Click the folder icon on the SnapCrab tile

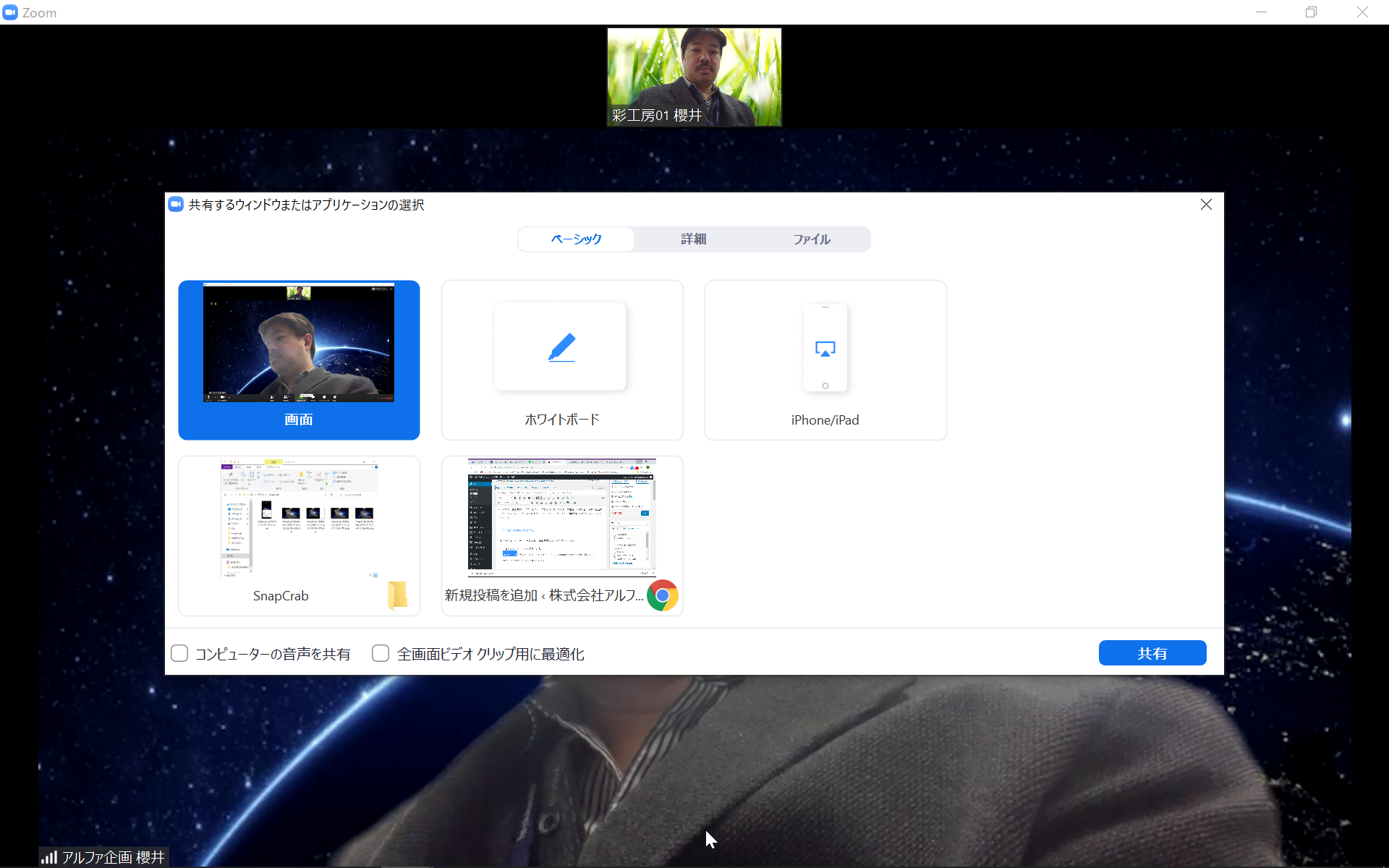pos(397,595)
